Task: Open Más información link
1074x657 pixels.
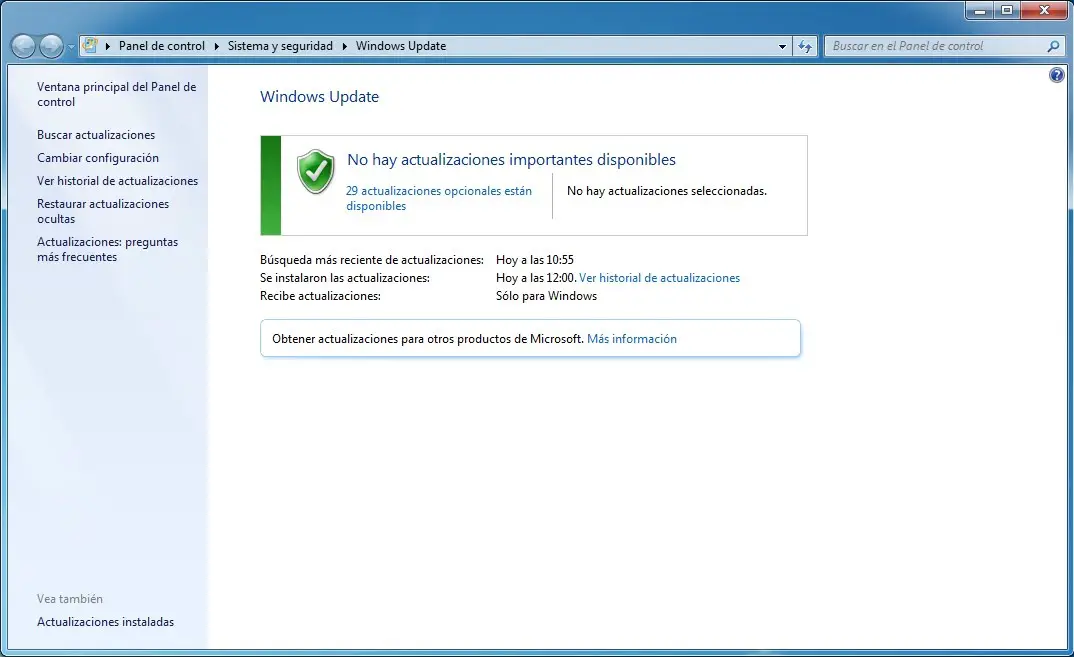Action: [632, 339]
